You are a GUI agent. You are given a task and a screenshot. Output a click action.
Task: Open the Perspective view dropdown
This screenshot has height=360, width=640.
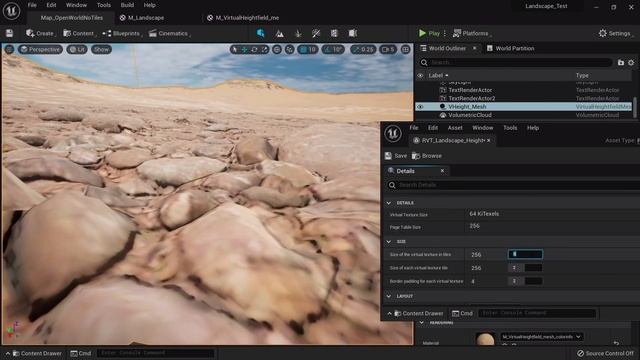[x=40, y=49]
